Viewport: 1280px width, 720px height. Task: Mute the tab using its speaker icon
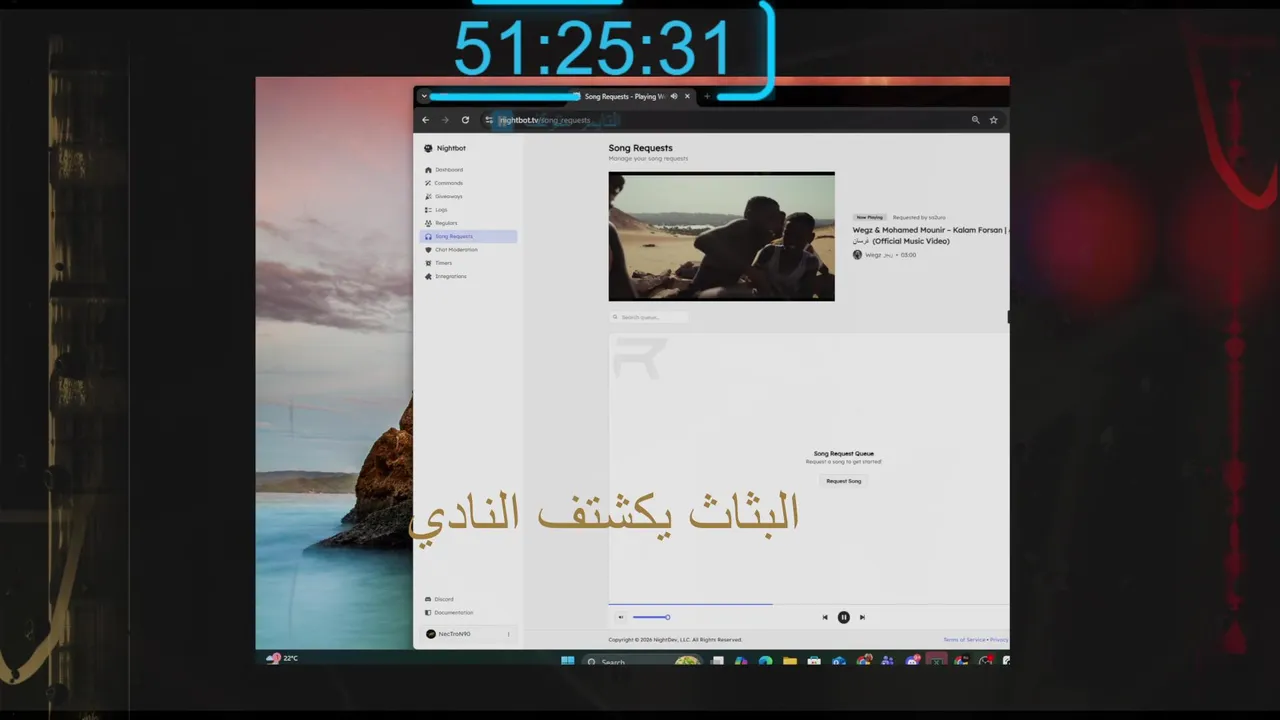coord(674,96)
